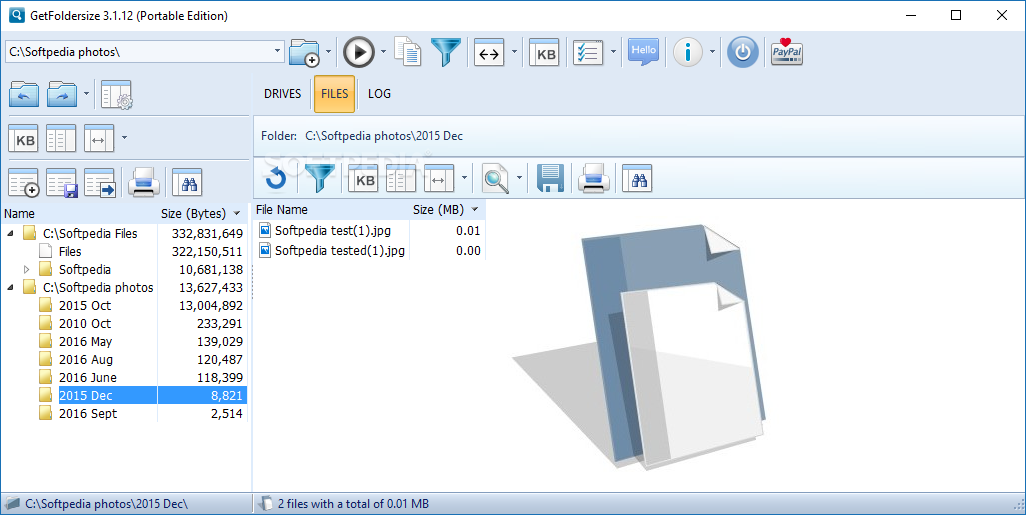Click the PayPal donate icon
This screenshot has width=1026, height=515.
click(787, 52)
